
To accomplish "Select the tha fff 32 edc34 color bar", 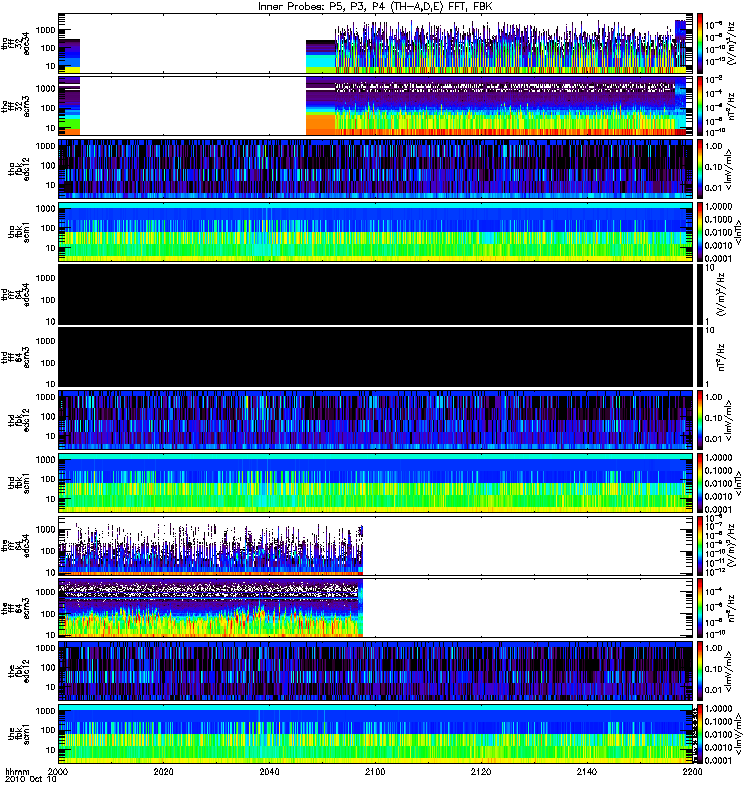I will [699, 43].
